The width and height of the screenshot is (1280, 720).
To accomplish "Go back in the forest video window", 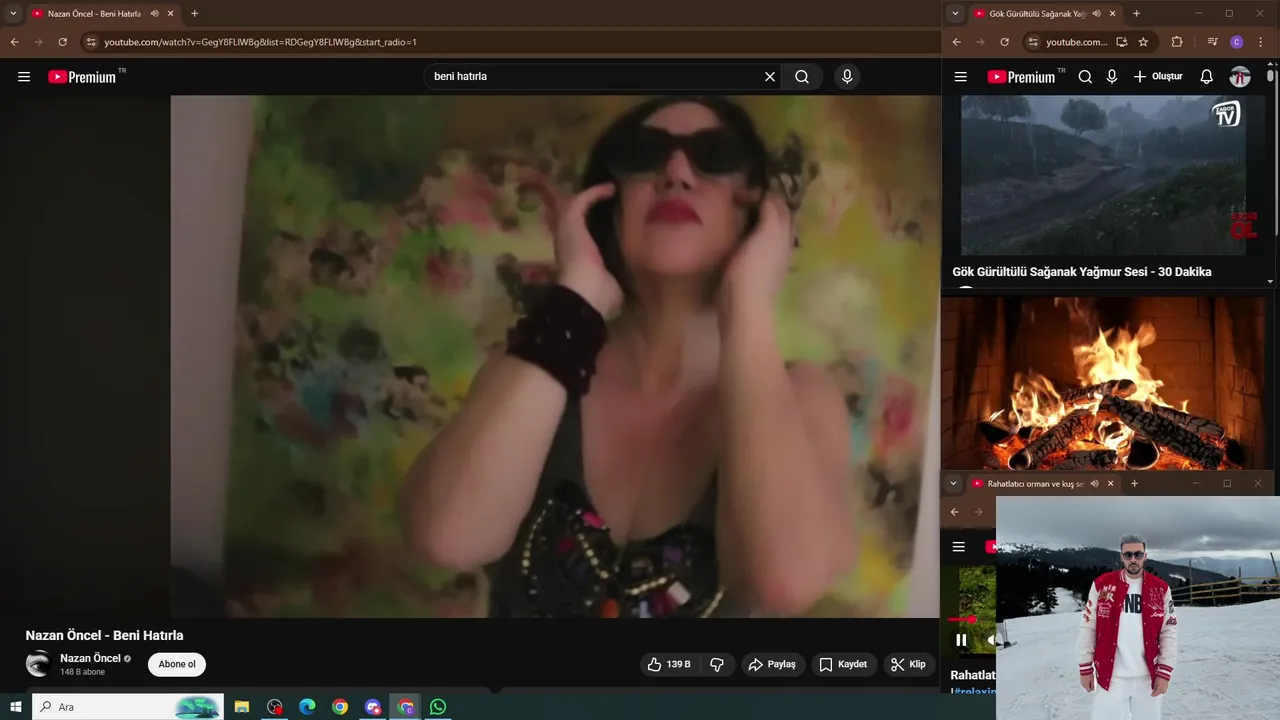I will tap(954, 512).
